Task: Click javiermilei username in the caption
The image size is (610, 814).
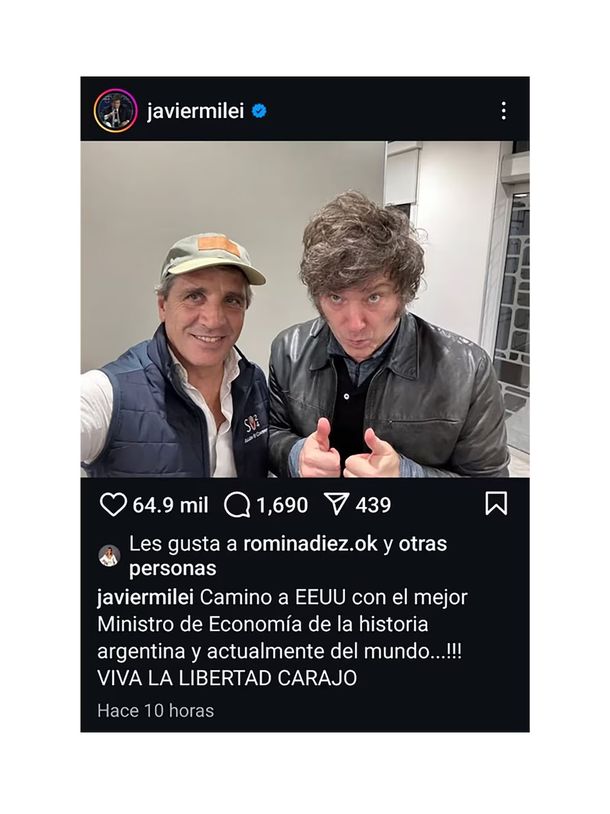Action: (145, 598)
